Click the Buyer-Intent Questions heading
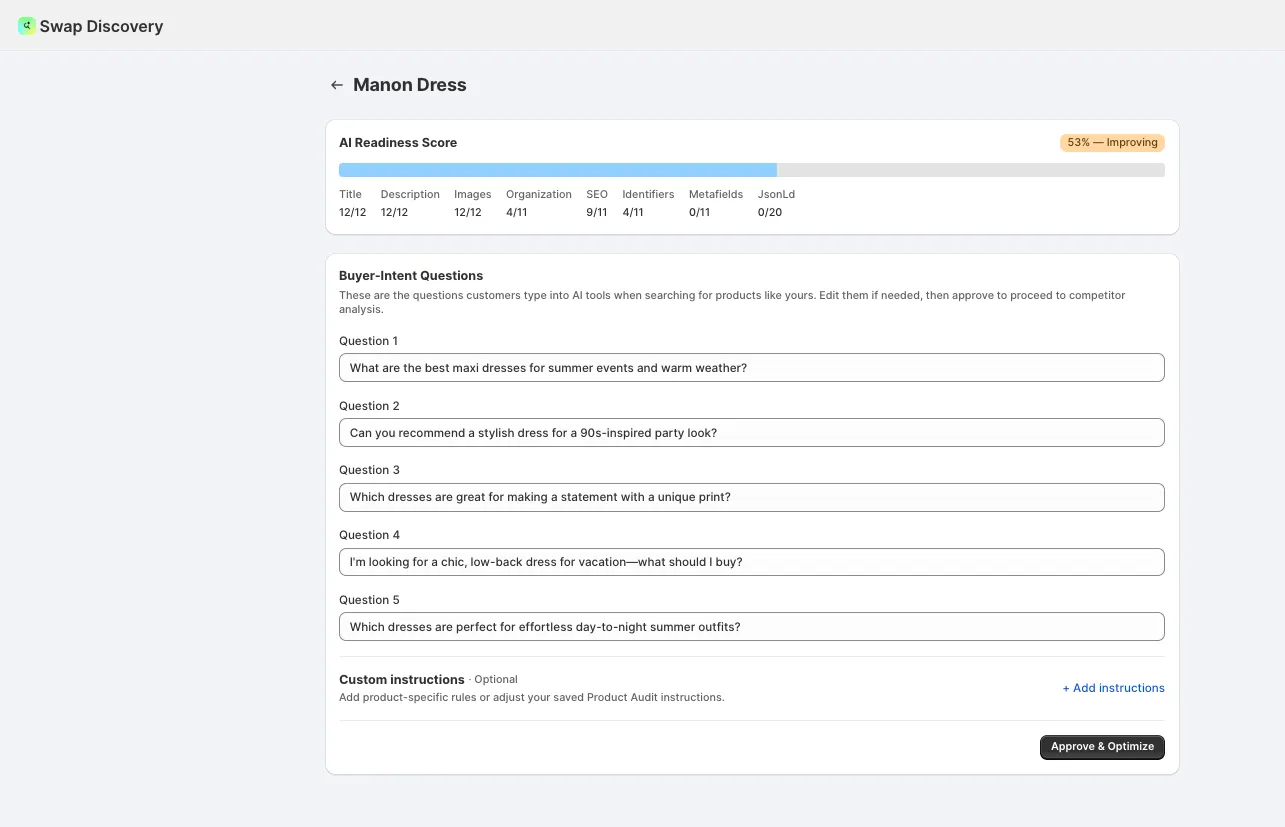This screenshot has height=827, width=1285. tap(411, 276)
